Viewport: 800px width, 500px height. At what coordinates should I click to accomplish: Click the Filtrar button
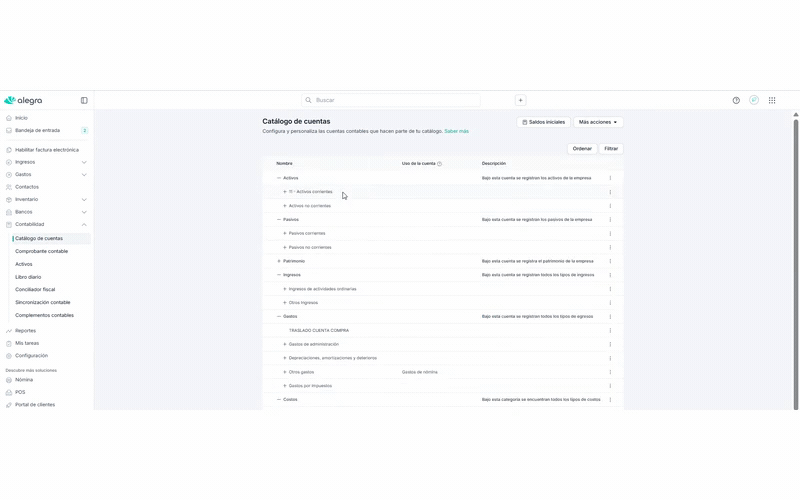611,148
